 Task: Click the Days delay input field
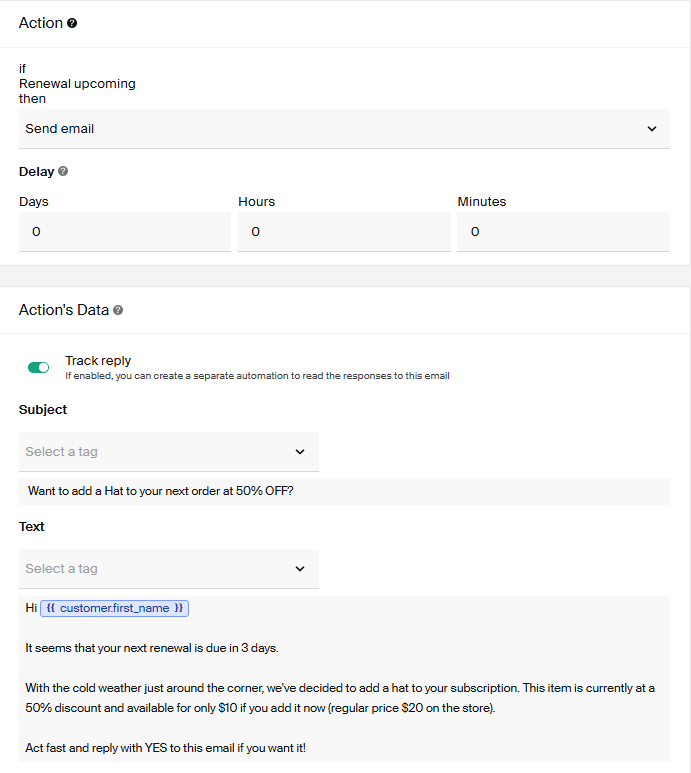(x=124, y=232)
